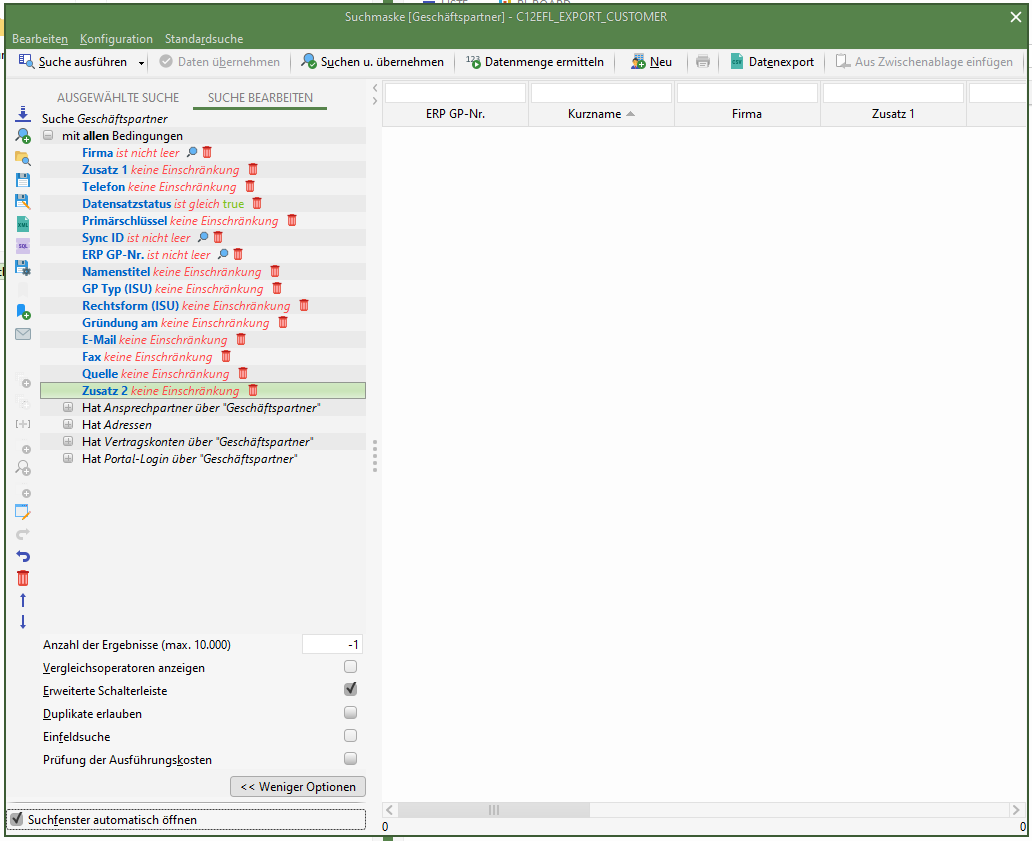Click the blue move-up arrow icon
The image size is (1032, 841).
tap(23, 600)
